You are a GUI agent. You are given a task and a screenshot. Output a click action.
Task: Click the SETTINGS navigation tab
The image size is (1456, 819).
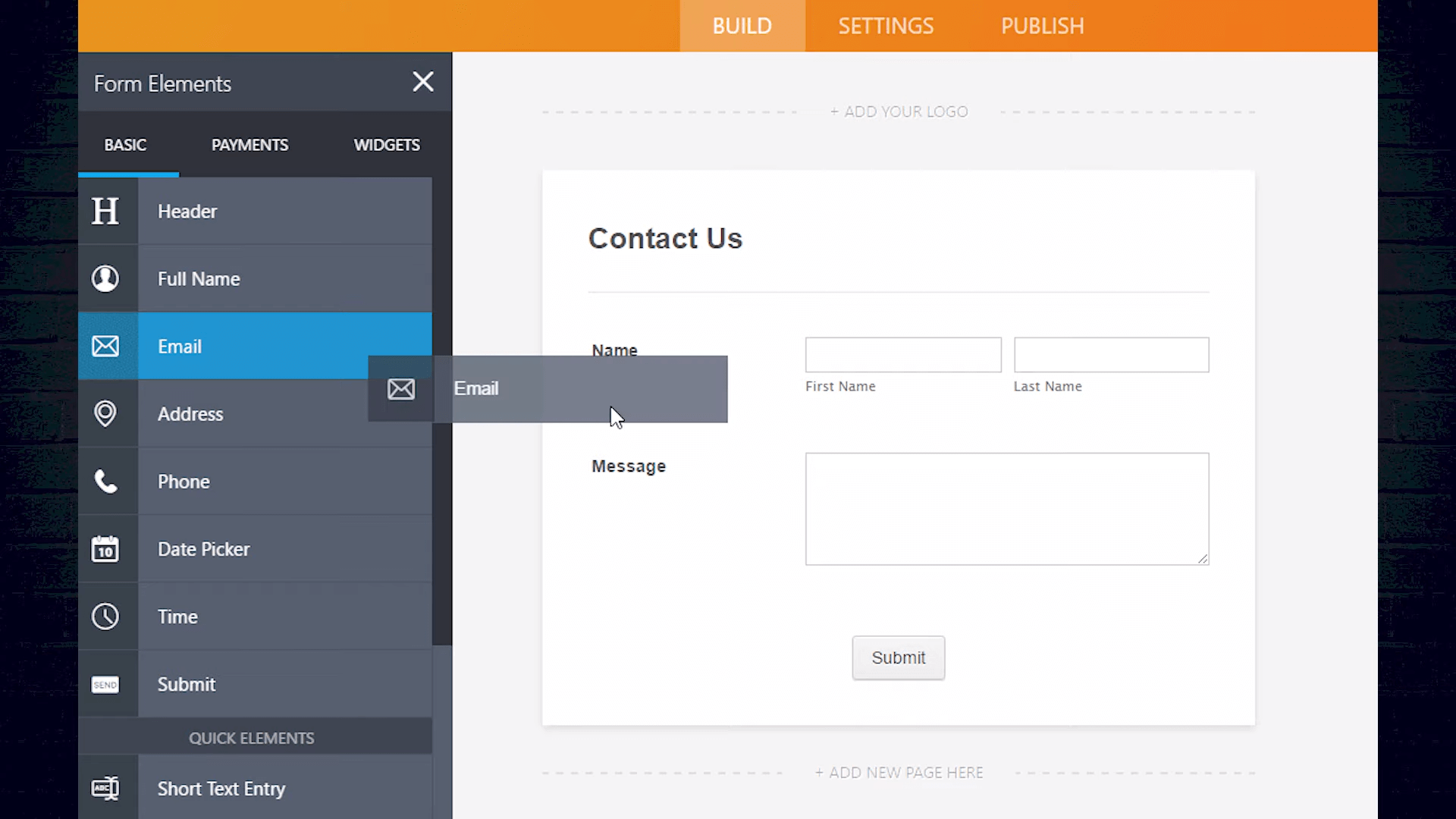tap(886, 26)
